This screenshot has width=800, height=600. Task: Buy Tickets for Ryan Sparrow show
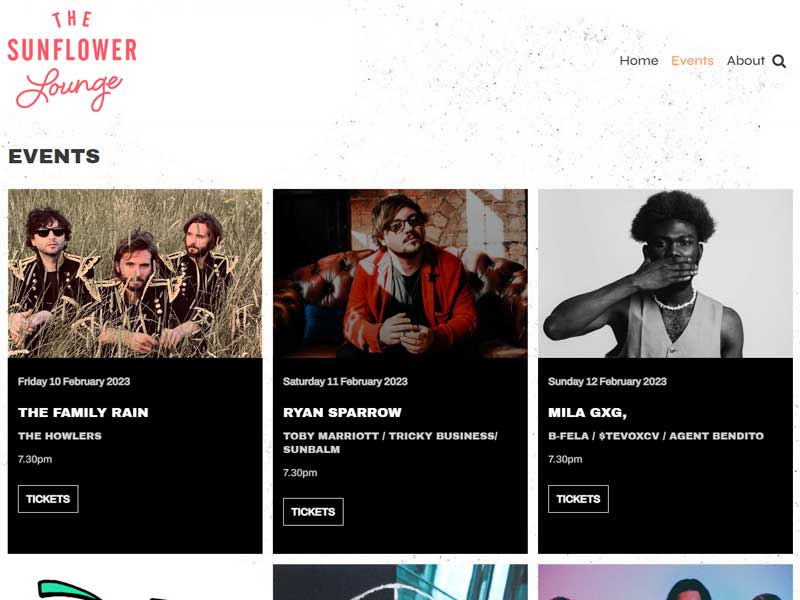pyautogui.click(x=313, y=512)
